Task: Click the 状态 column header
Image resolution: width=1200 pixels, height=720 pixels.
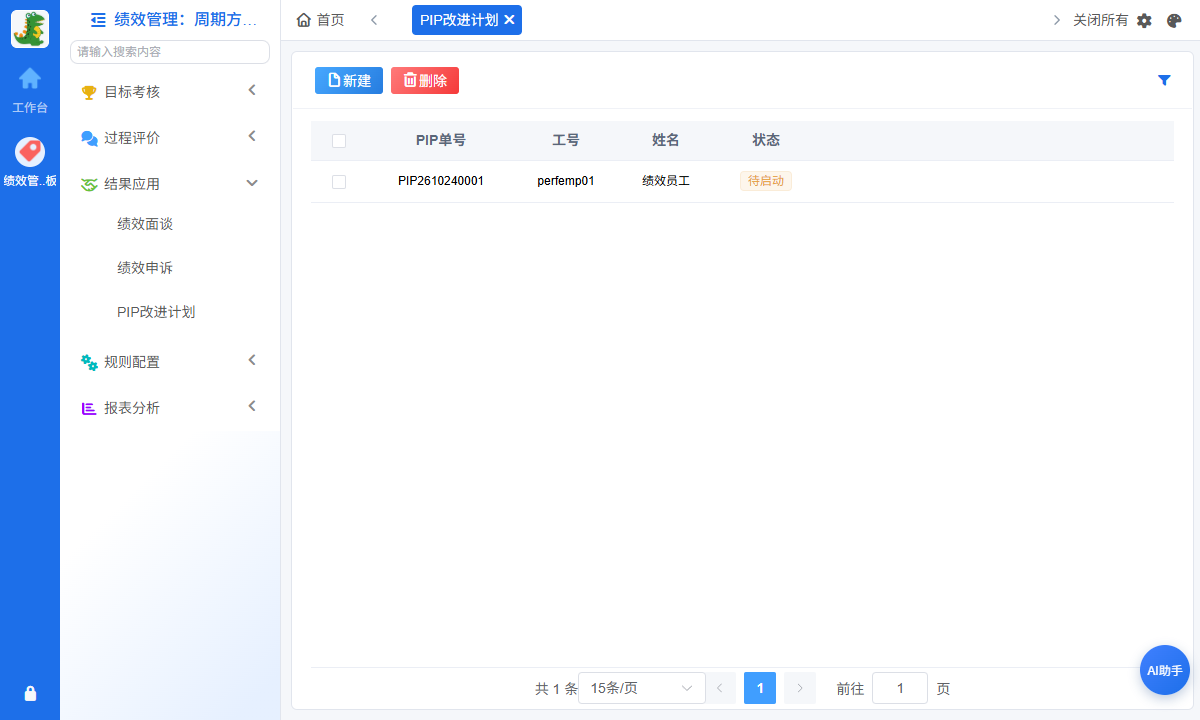Action: click(x=766, y=141)
